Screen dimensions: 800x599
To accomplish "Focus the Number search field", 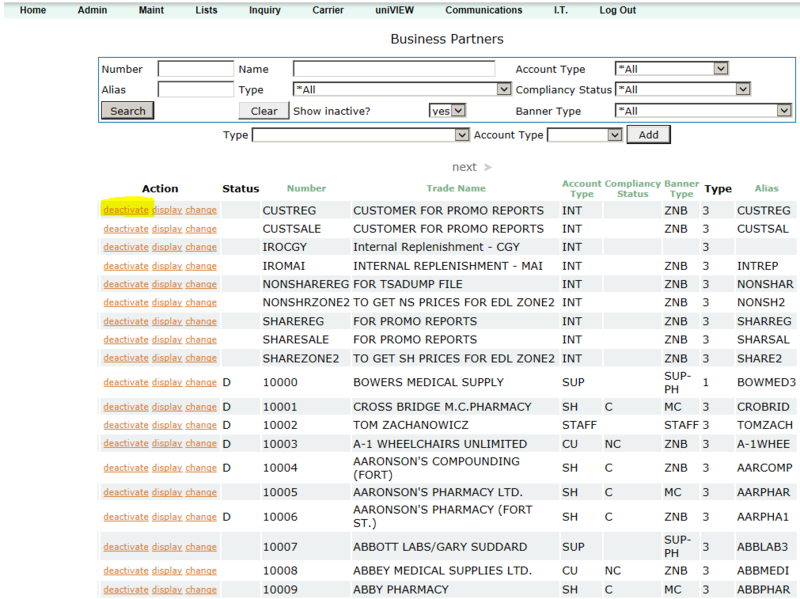I will click(195, 69).
